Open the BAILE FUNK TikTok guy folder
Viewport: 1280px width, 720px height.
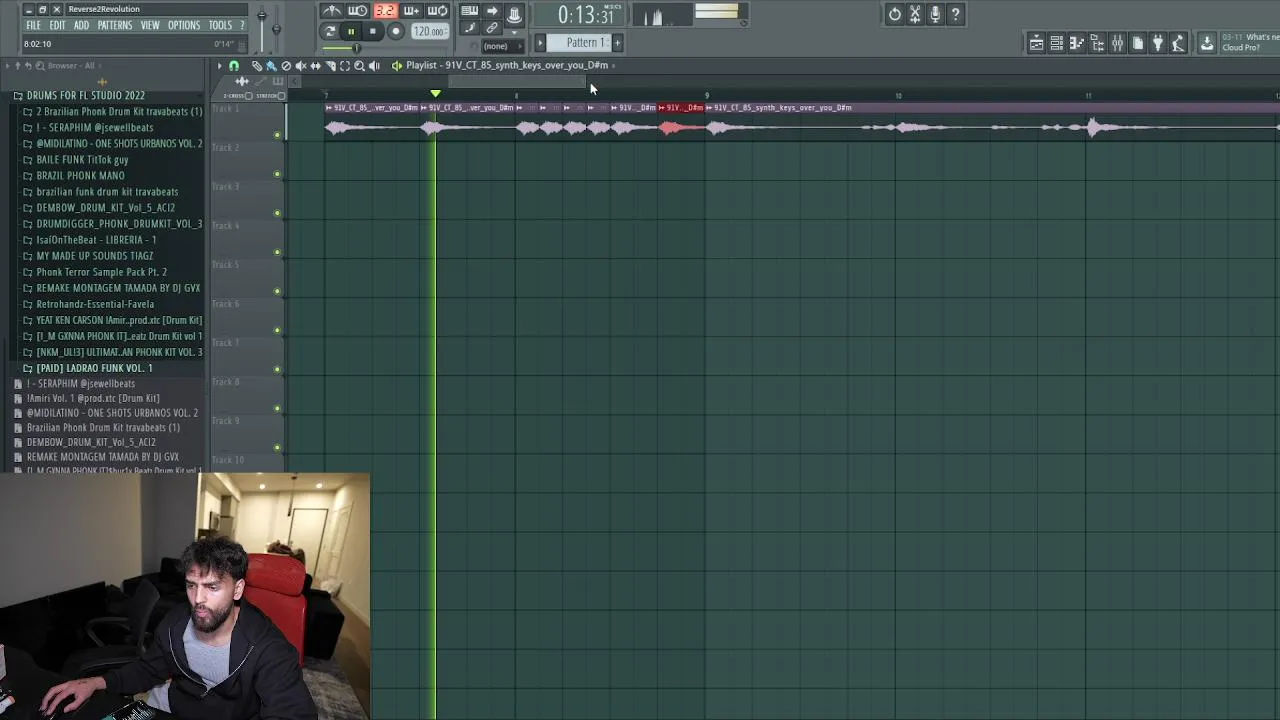pyautogui.click(x=82, y=160)
